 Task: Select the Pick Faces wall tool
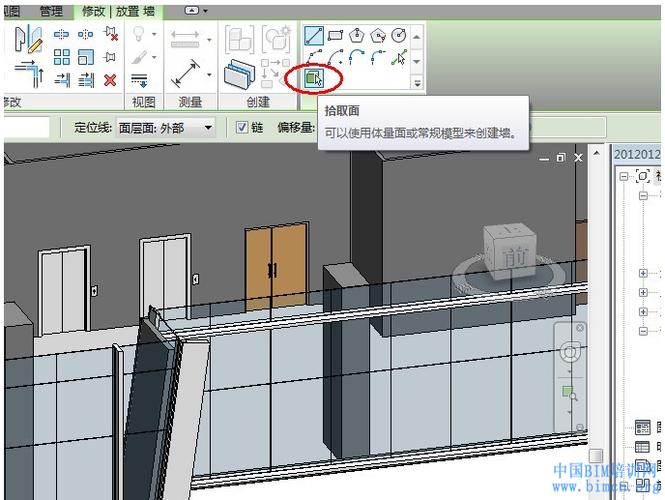(x=314, y=78)
